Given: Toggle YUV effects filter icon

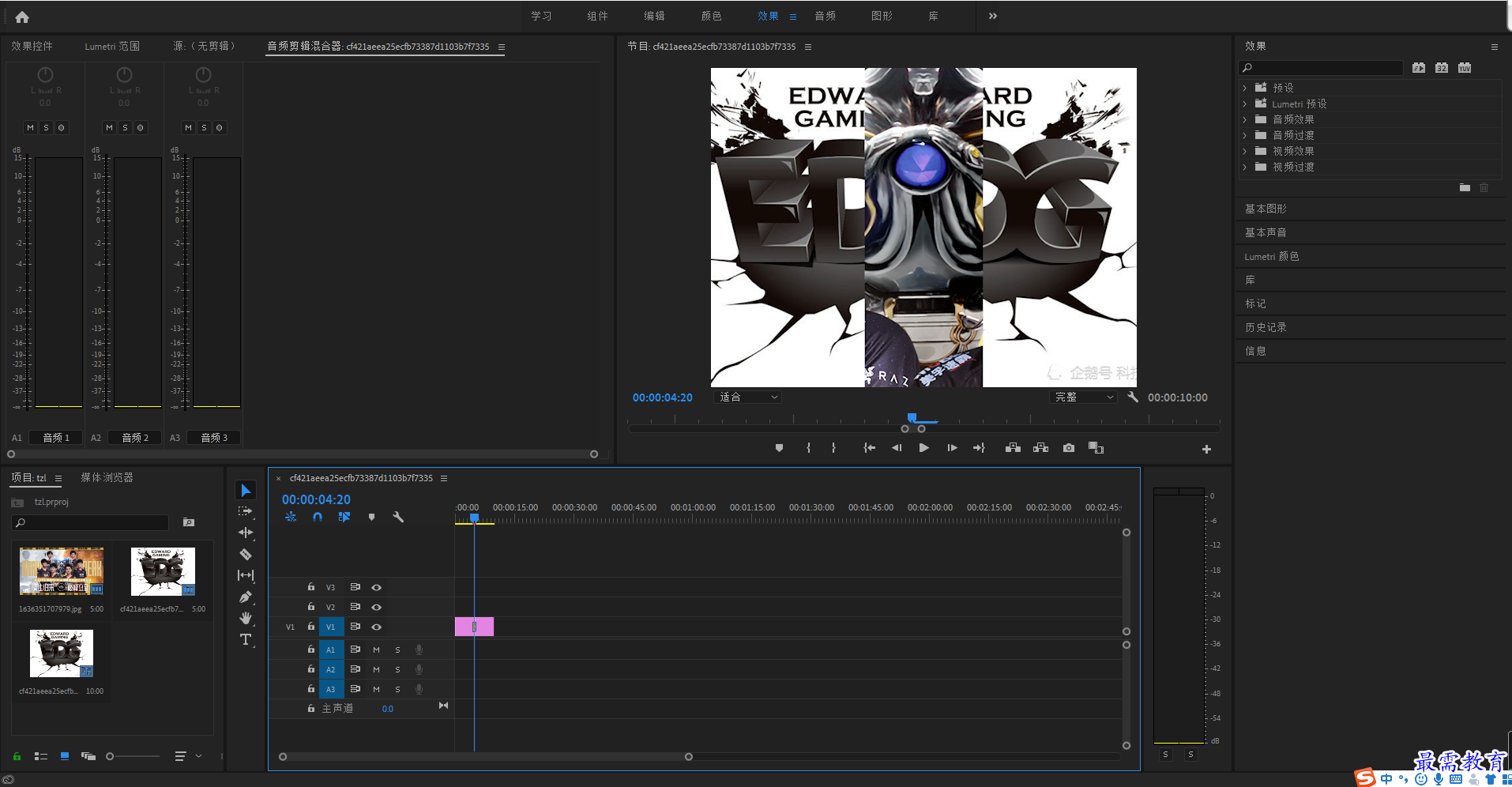Looking at the screenshot, I should click(x=1465, y=68).
